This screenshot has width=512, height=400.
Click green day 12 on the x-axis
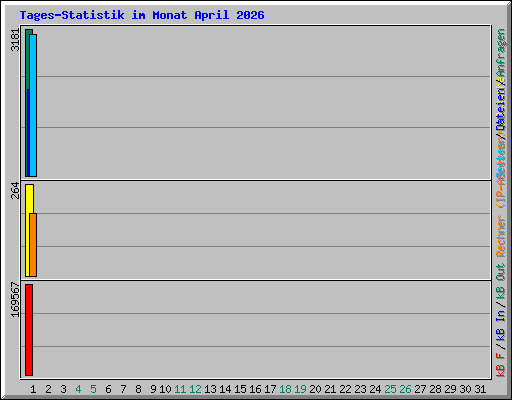click(x=195, y=389)
